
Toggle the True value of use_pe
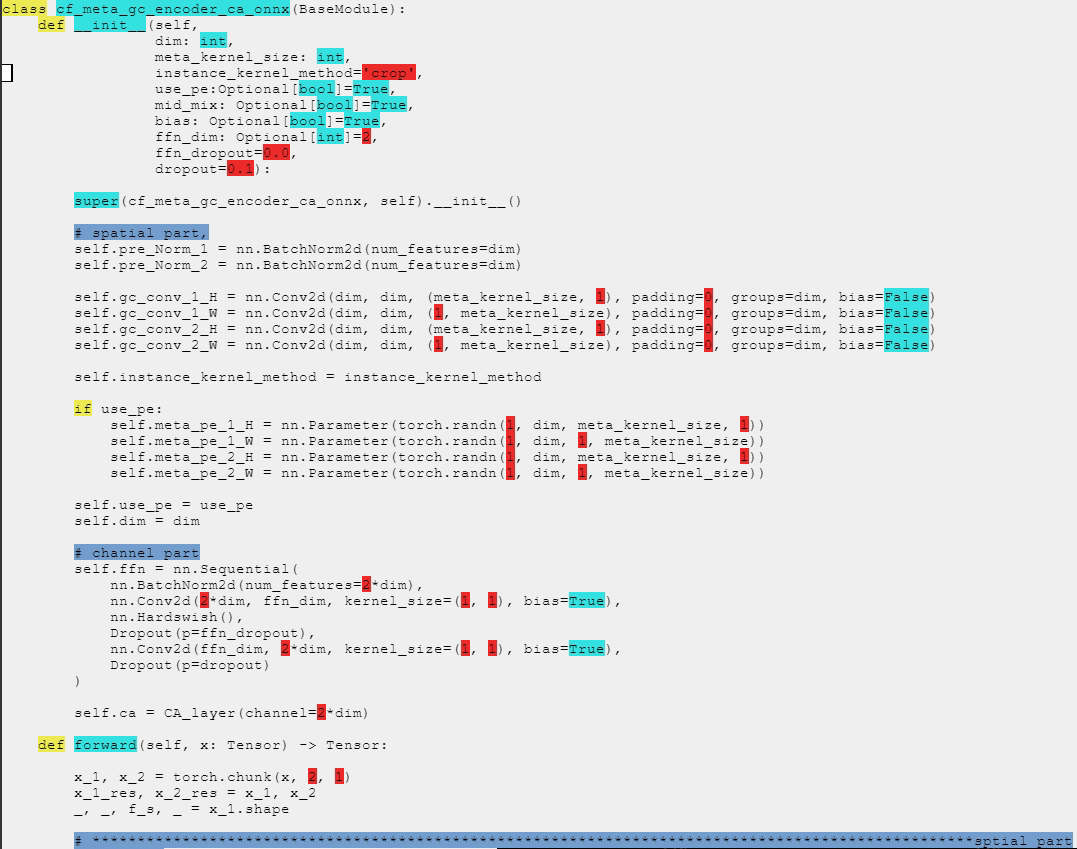click(x=372, y=88)
